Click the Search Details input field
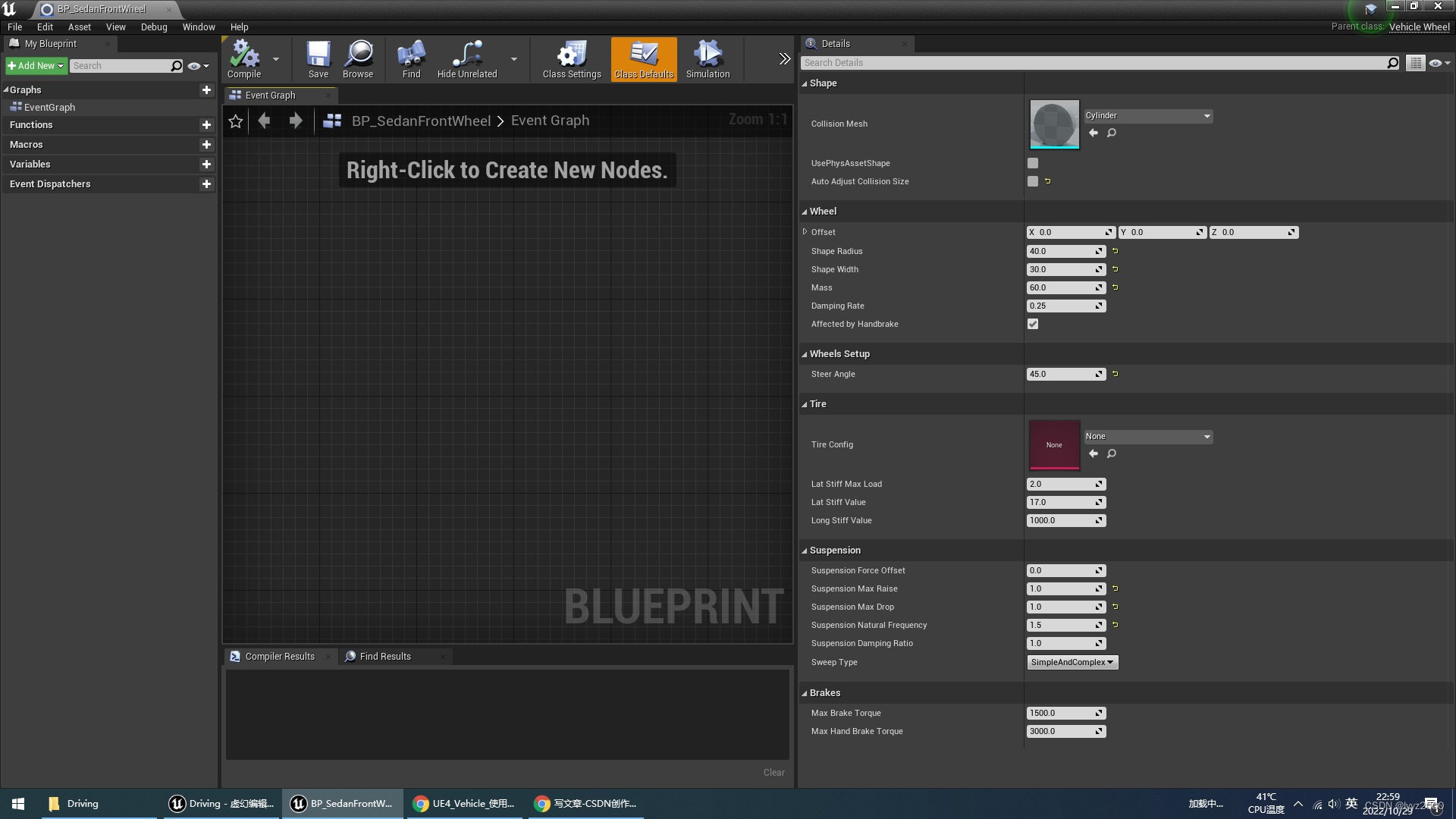Viewport: 1456px width, 819px height. pos(1092,63)
